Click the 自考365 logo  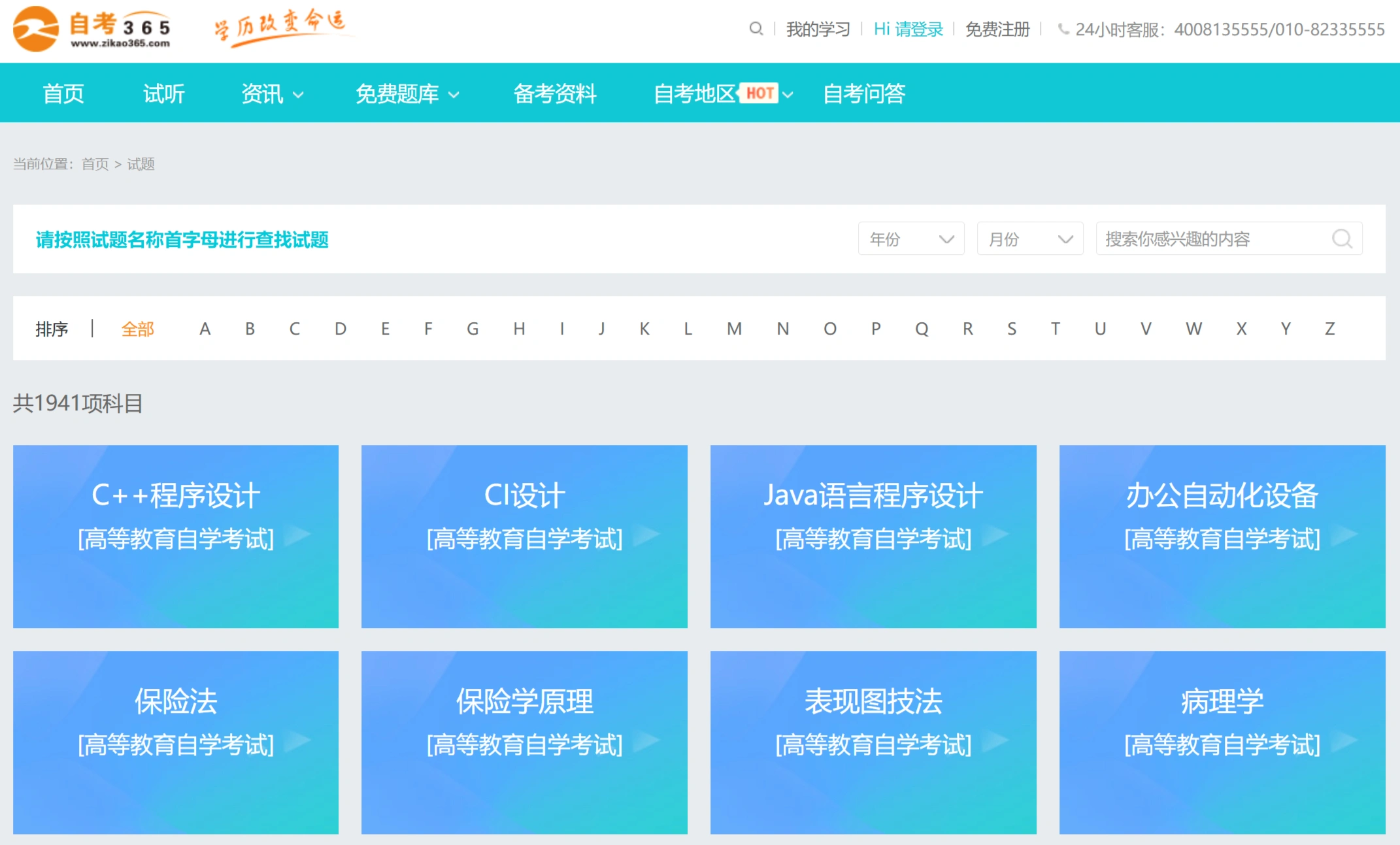pyautogui.click(x=92, y=29)
